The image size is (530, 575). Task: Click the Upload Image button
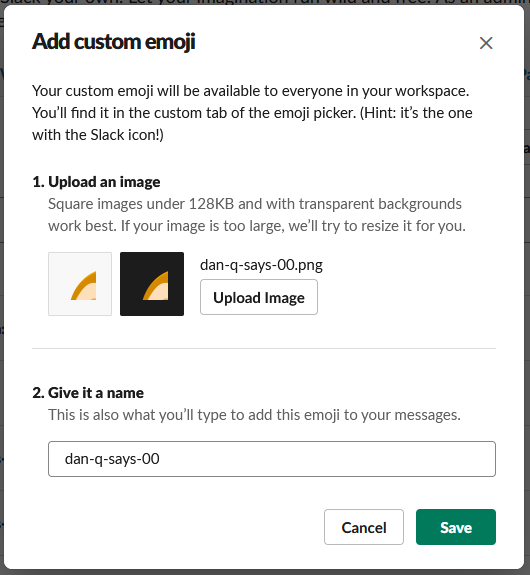[259, 297]
